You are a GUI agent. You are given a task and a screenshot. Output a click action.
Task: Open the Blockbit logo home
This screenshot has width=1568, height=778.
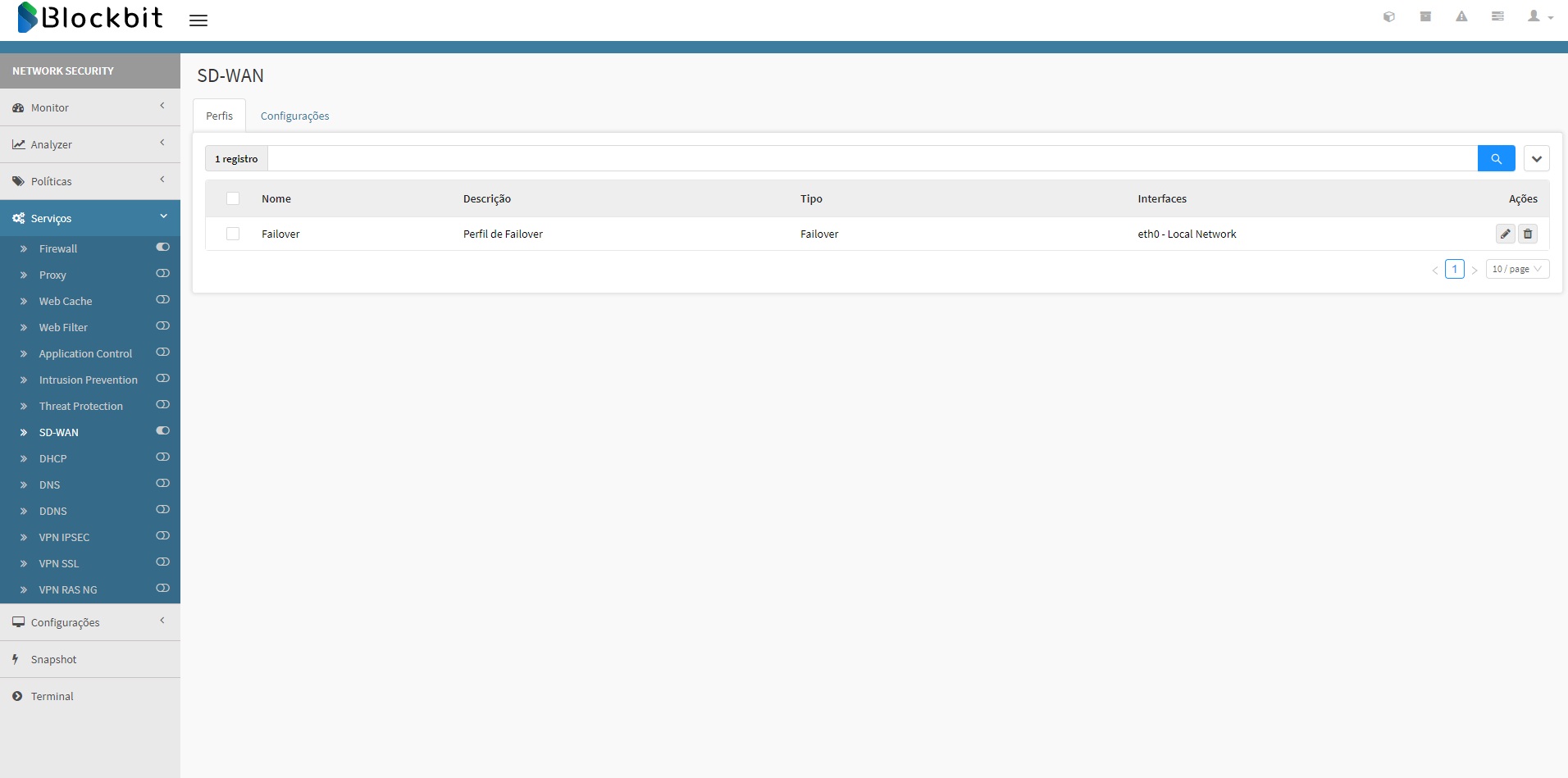click(x=90, y=17)
